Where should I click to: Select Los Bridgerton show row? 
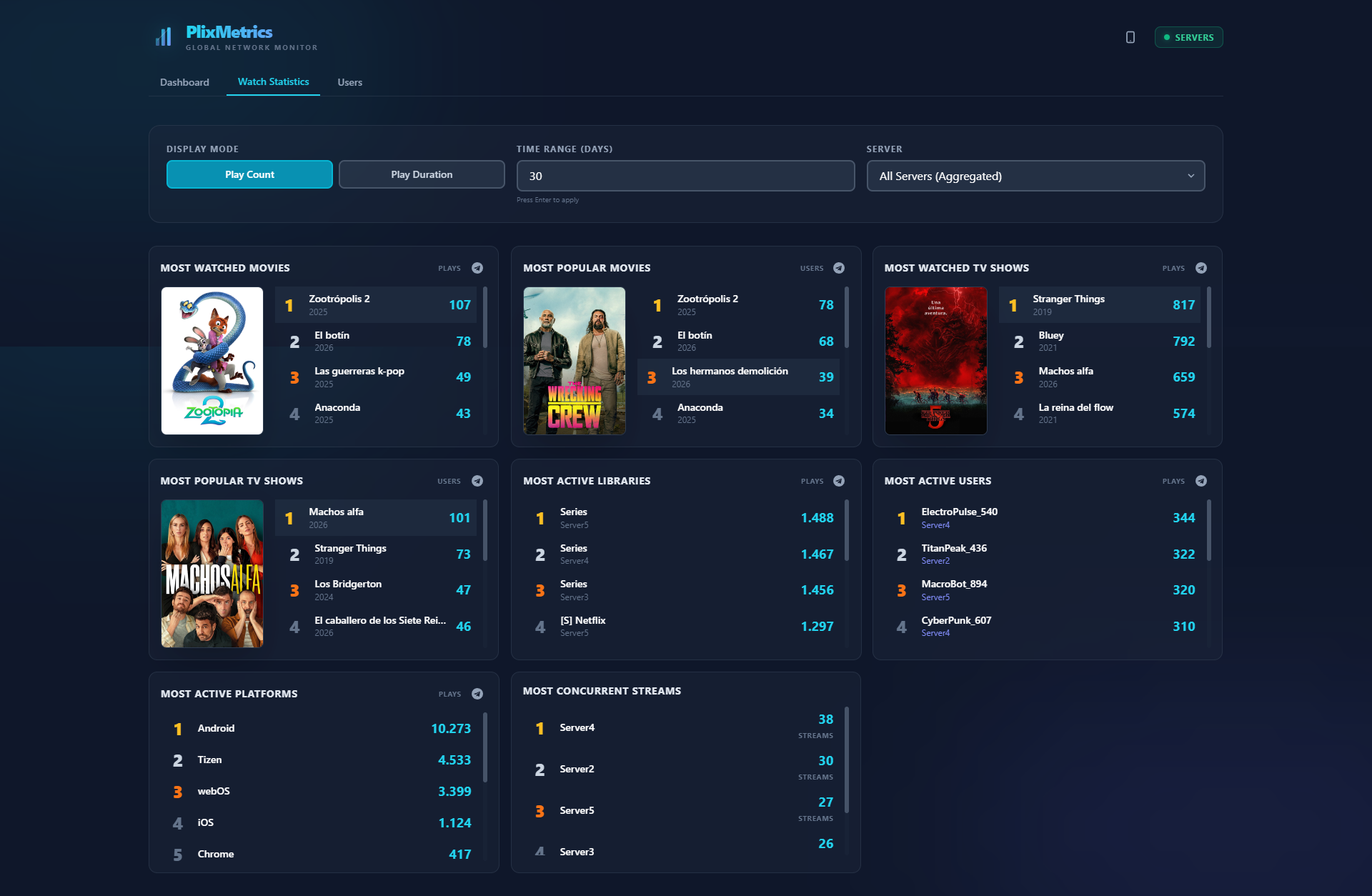(376, 590)
